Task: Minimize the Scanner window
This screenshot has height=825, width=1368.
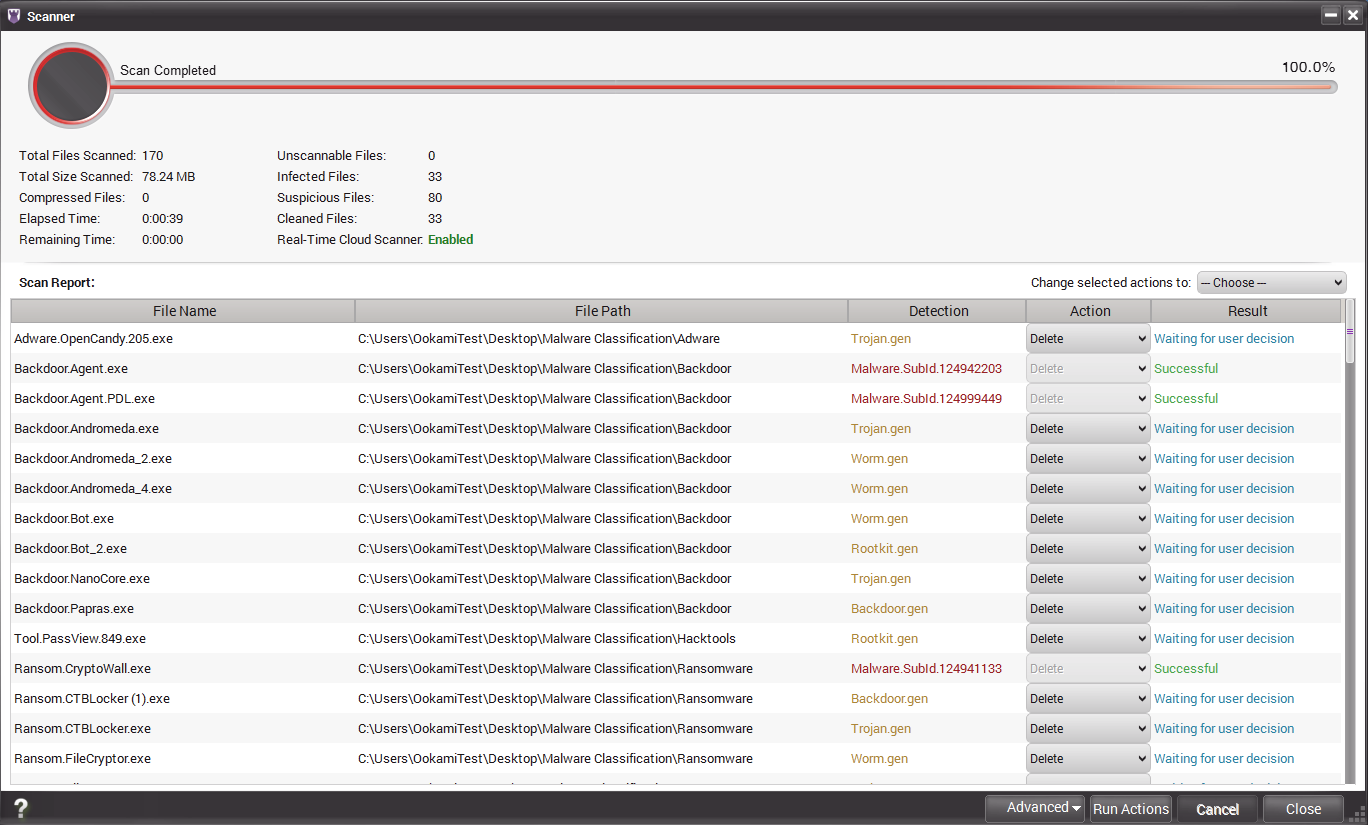Action: pos(1331,15)
